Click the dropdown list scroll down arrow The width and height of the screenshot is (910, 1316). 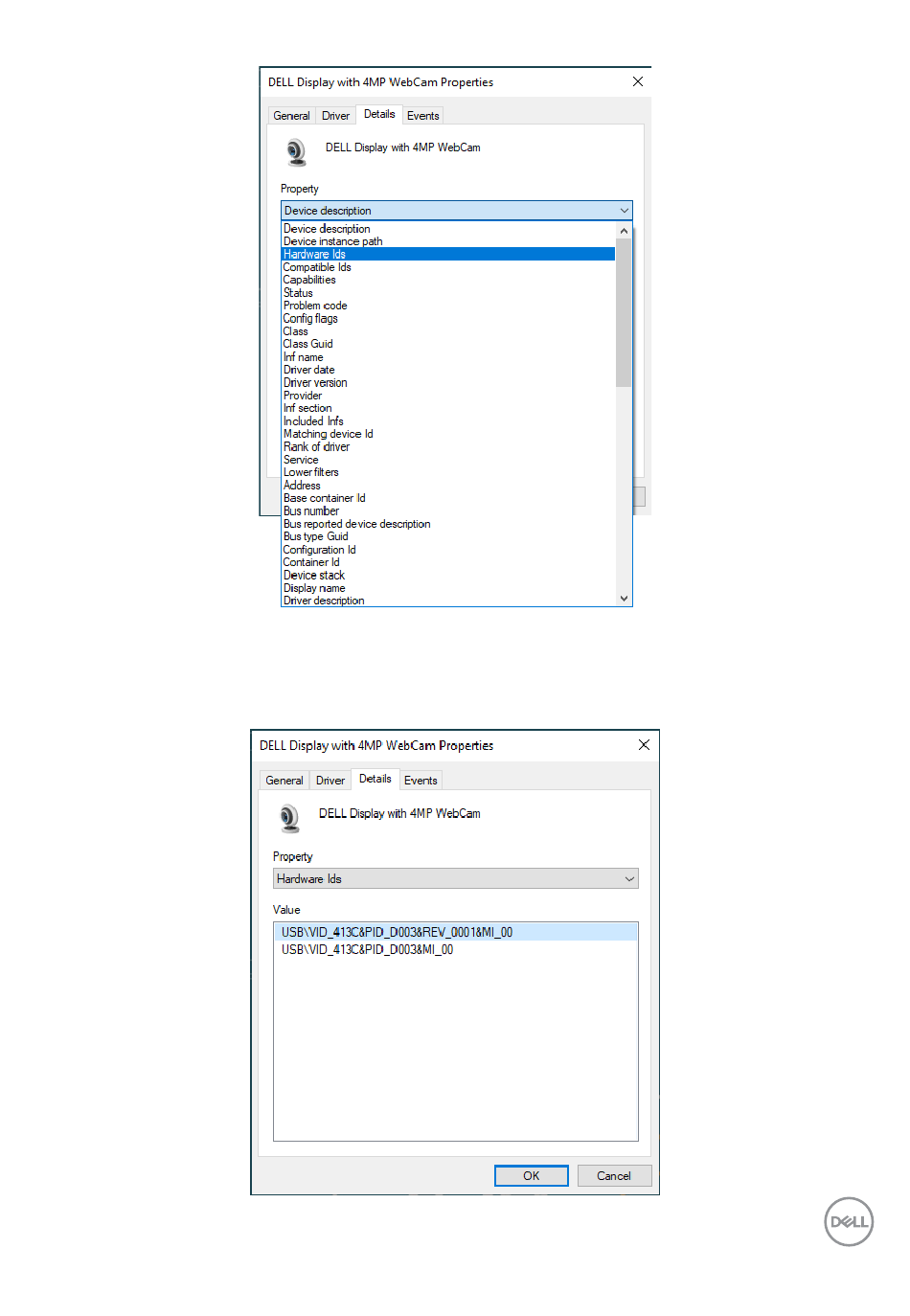click(x=624, y=599)
